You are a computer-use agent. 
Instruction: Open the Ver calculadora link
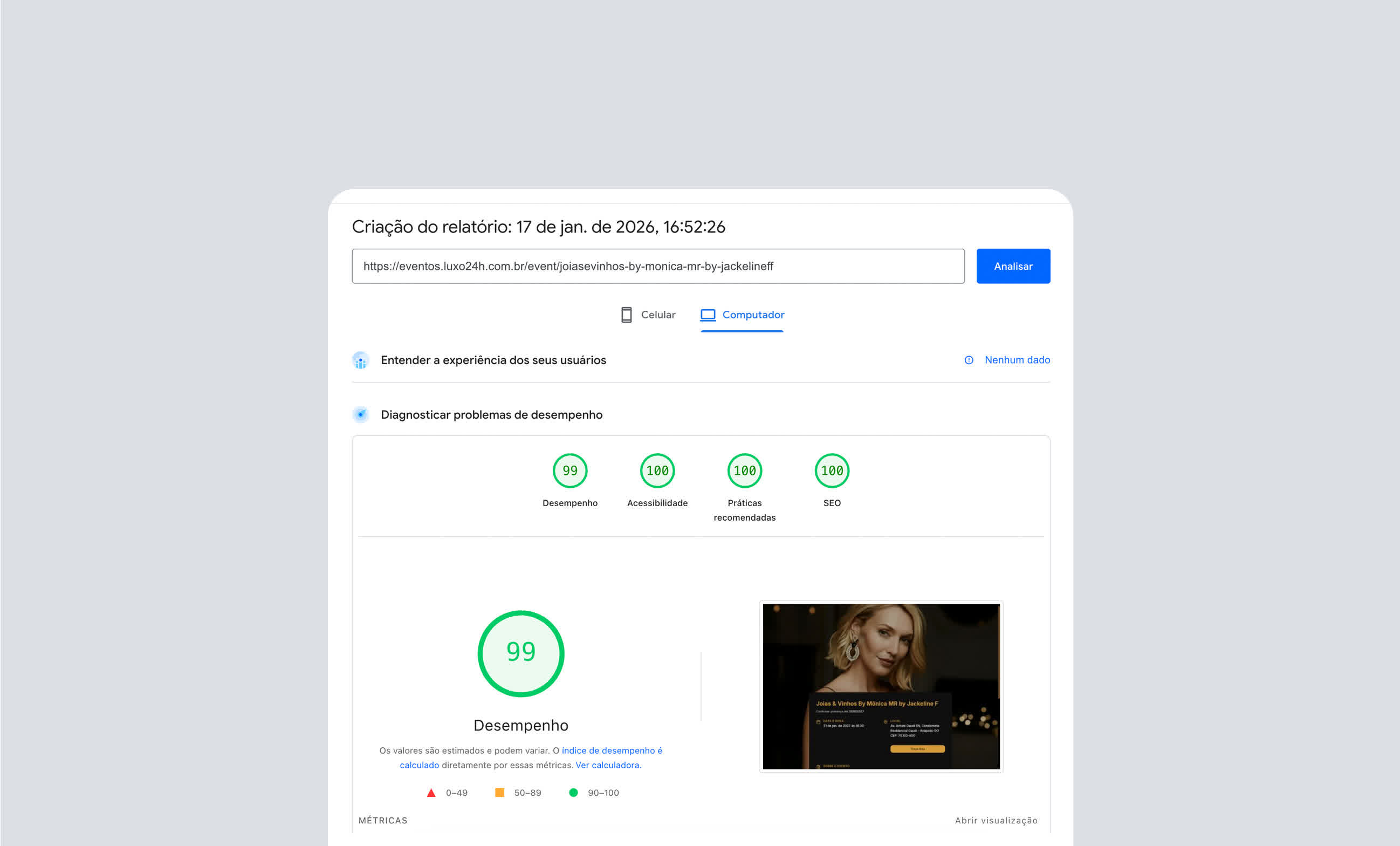coord(607,765)
